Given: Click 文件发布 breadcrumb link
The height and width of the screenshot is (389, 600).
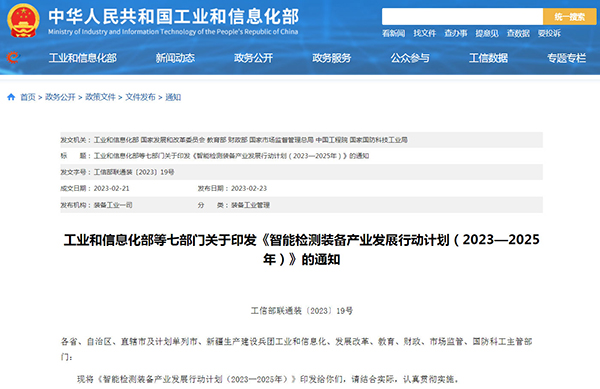Looking at the screenshot, I should pyautogui.click(x=140, y=97).
